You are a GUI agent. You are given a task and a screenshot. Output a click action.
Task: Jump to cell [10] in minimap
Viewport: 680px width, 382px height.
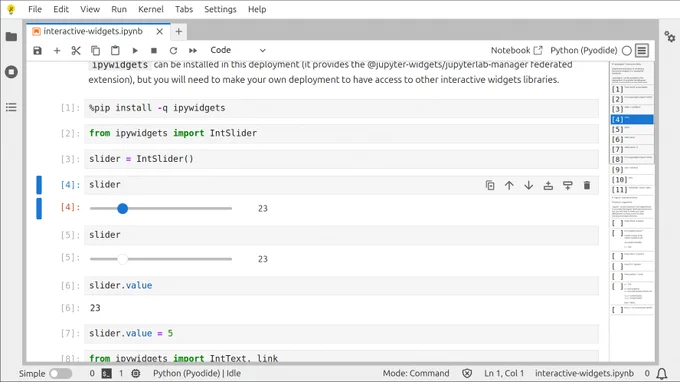(x=632, y=180)
